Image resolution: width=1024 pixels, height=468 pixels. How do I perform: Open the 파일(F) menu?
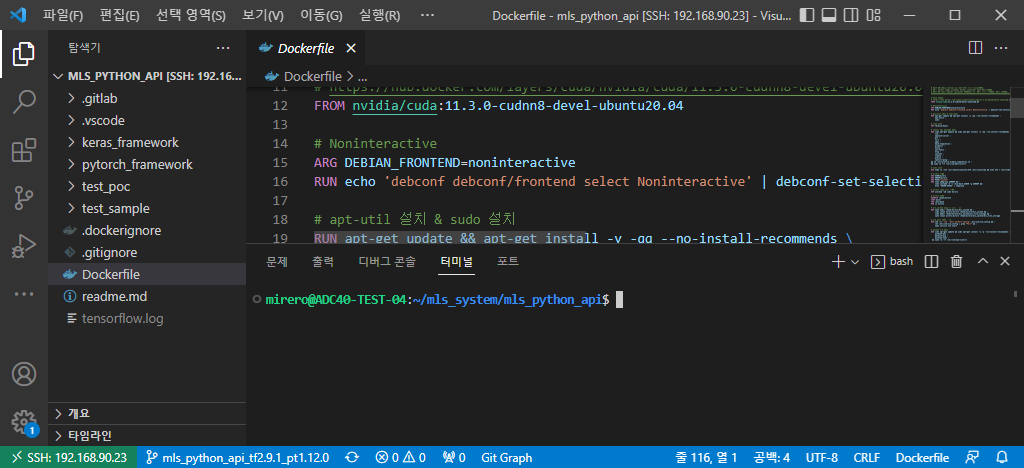[x=63, y=14]
